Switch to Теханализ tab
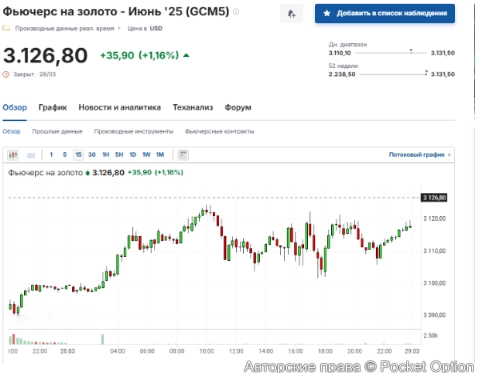 (193, 107)
